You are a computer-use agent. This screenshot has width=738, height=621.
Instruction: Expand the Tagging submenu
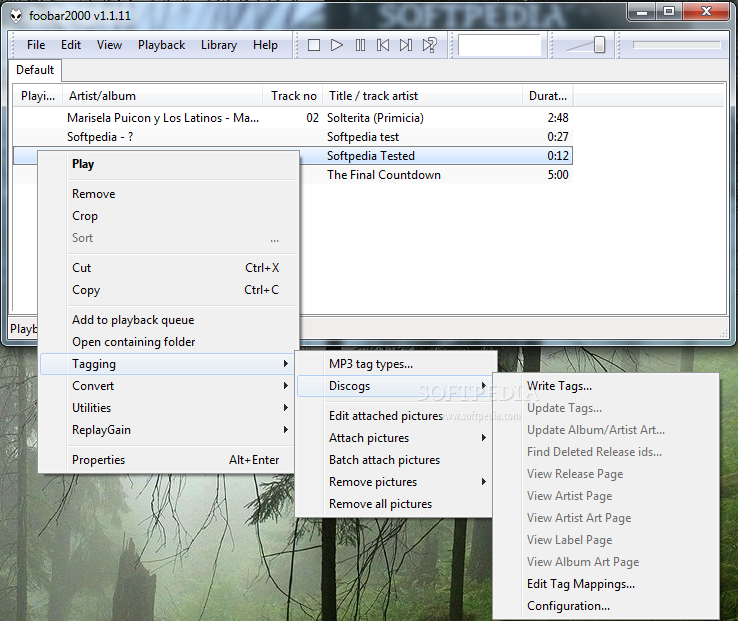167,364
